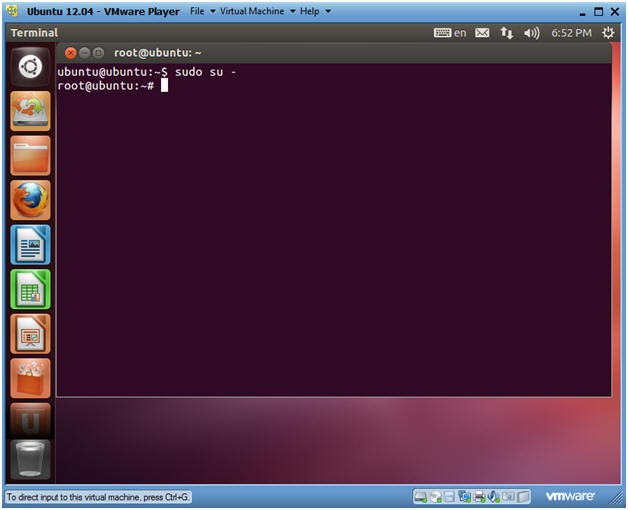Open LibreOffice Calc spreadsheet launcher

click(30, 289)
